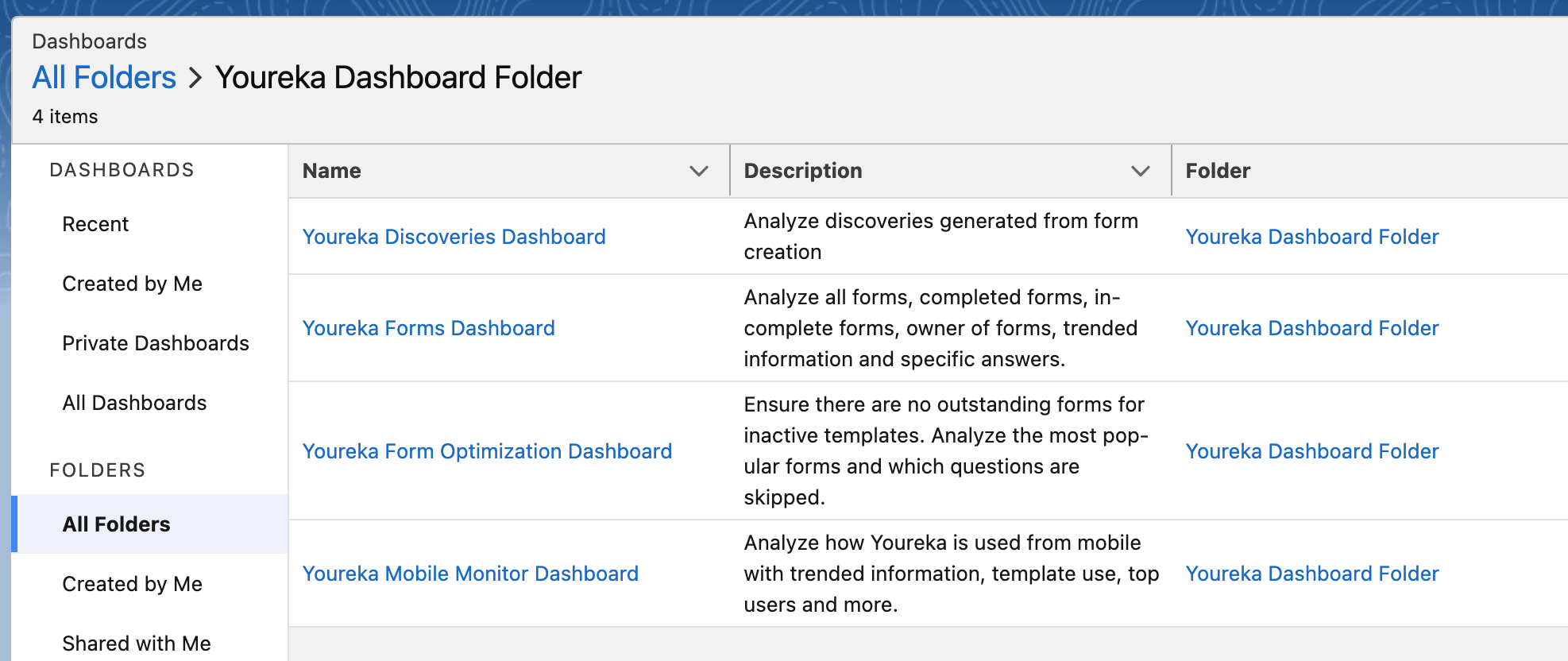Click the 'Youreka Dashboard Folder' page title
This screenshot has height=661, width=1568.
click(x=399, y=78)
